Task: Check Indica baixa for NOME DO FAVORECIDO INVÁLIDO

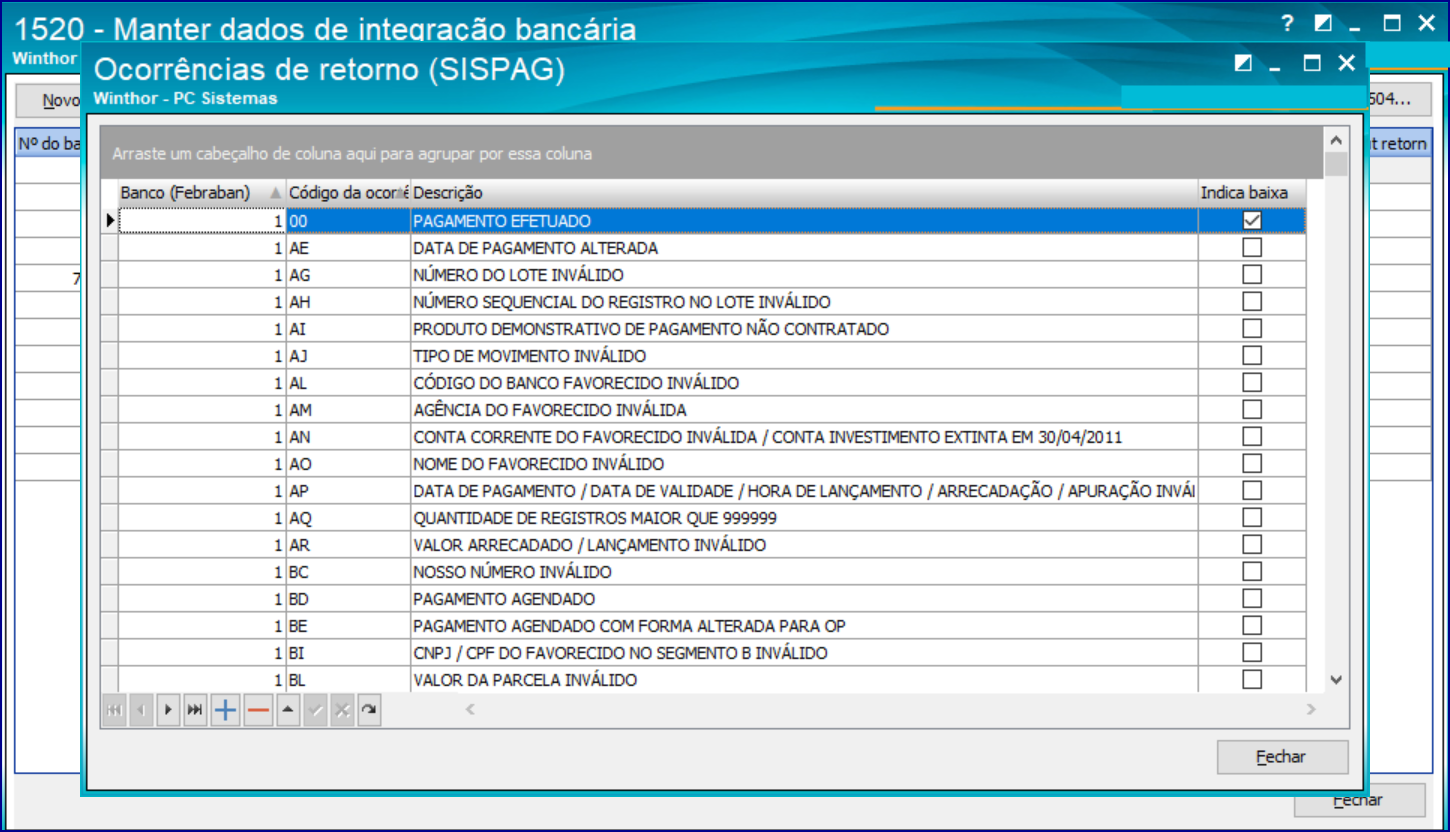Action: 1252,464
